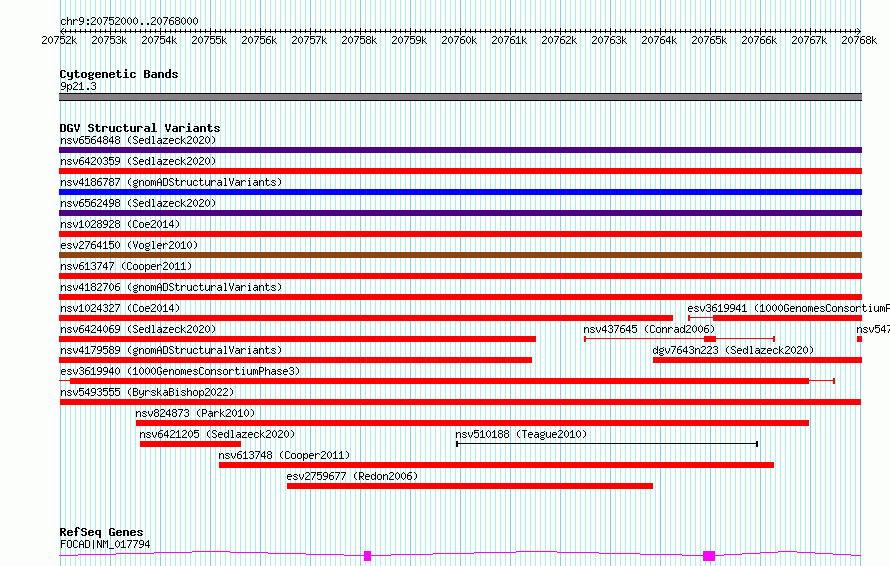This screenshot has width=890, height=566.
Task: Open the FOCAD|NM_017794 gene label
Action: [x=105, y=544]
